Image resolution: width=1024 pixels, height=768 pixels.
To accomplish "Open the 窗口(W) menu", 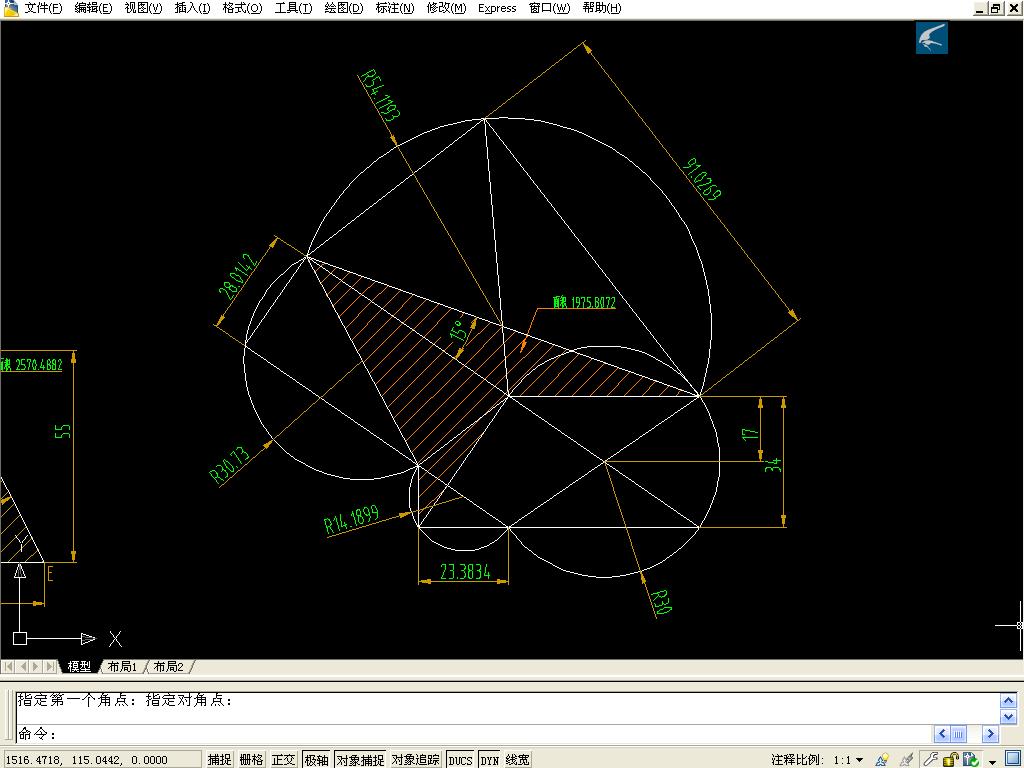I will tap(549, 8).
